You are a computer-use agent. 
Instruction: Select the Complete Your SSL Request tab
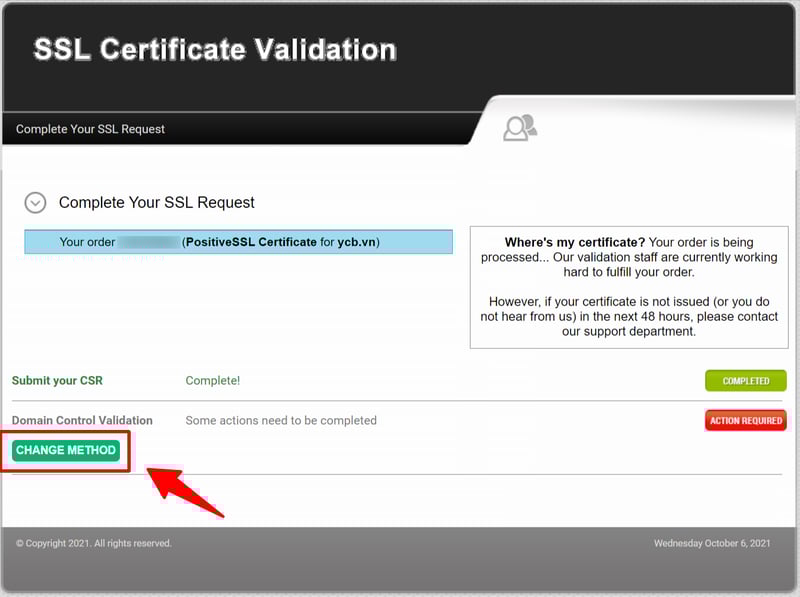click(x=91, y=129)
